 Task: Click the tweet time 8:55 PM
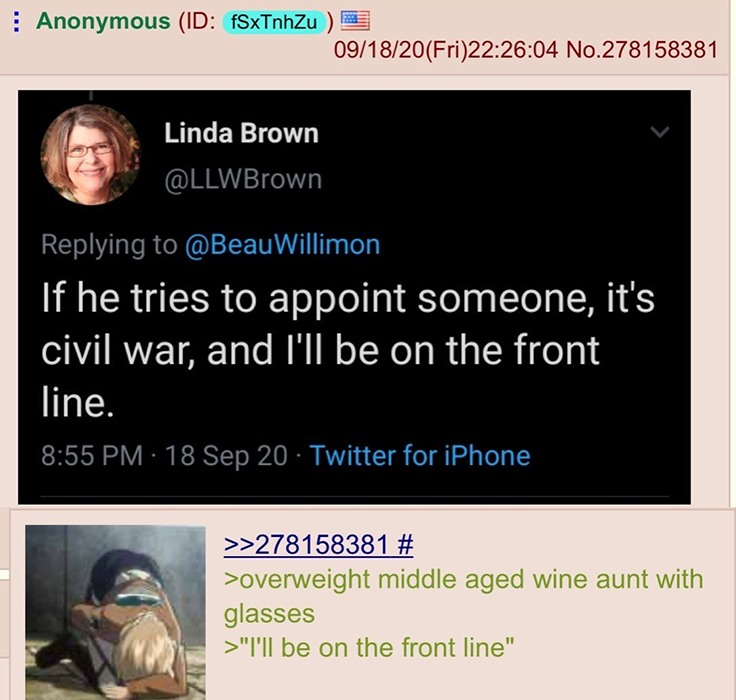[x=92, y=455]
